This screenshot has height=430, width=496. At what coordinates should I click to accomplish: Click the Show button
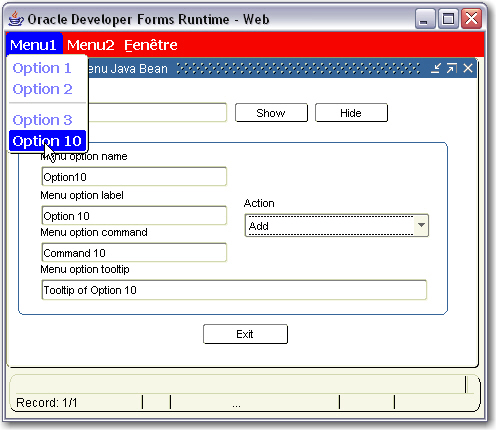(271, 113)
